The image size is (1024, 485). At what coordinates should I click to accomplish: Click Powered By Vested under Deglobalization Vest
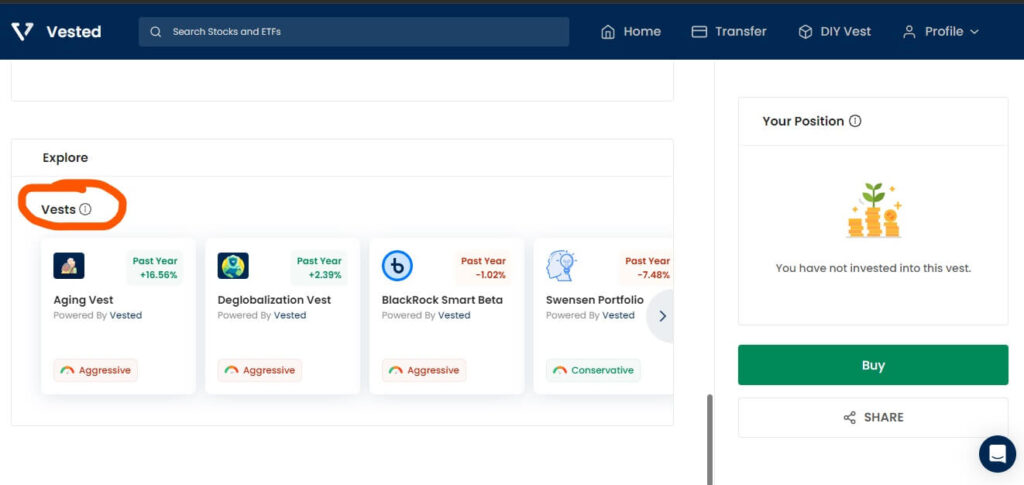coord(262,315)
